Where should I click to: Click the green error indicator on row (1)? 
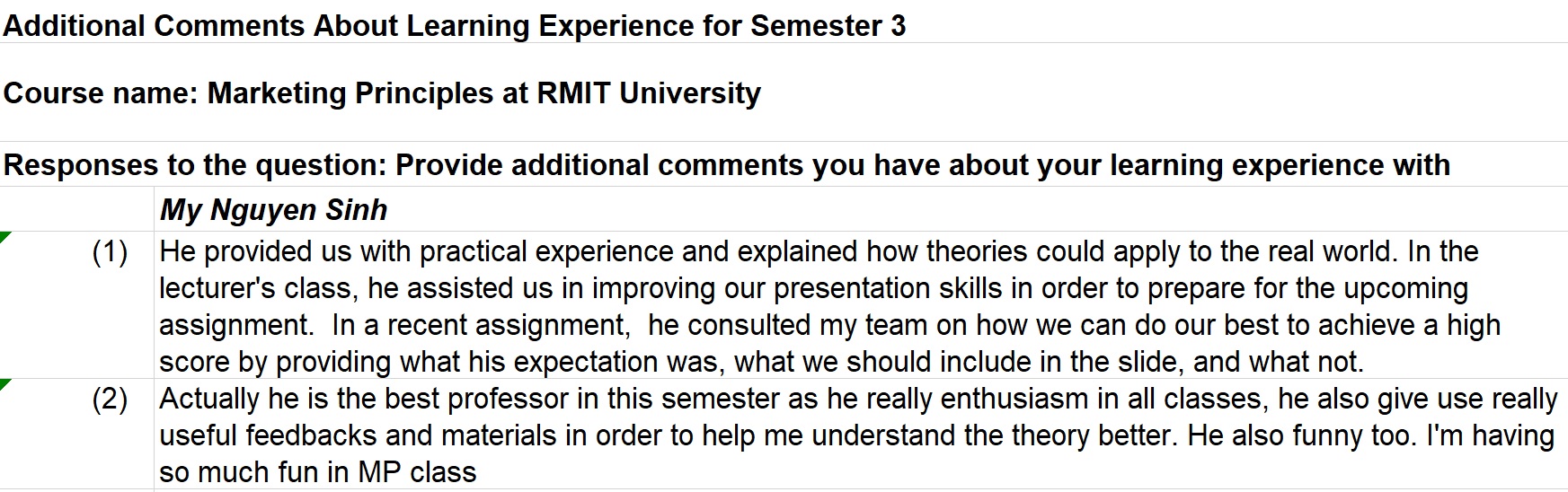pyautogui.click(x=4, y=236)
